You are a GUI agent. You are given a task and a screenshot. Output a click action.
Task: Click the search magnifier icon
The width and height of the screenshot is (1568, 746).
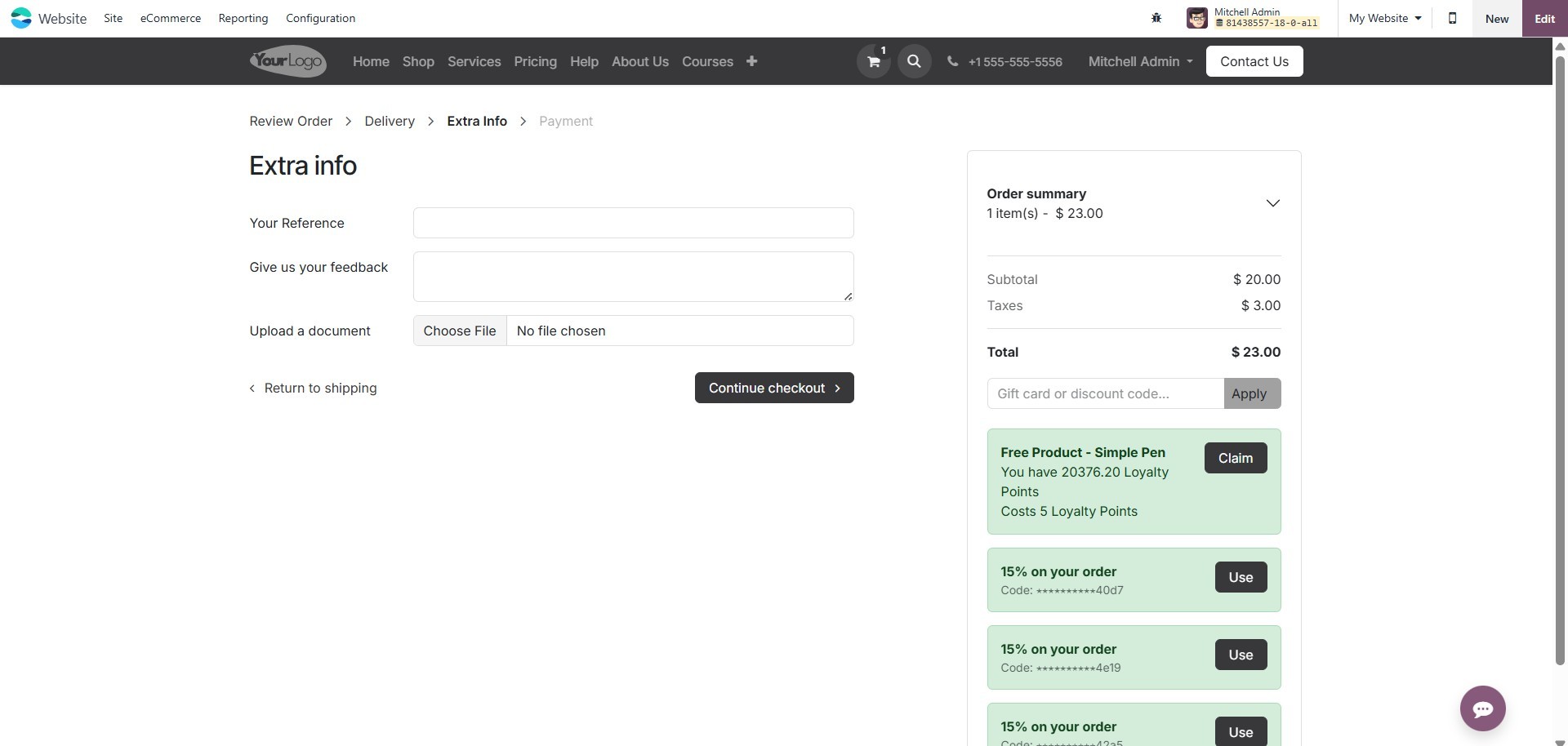(x=914, y=61)
